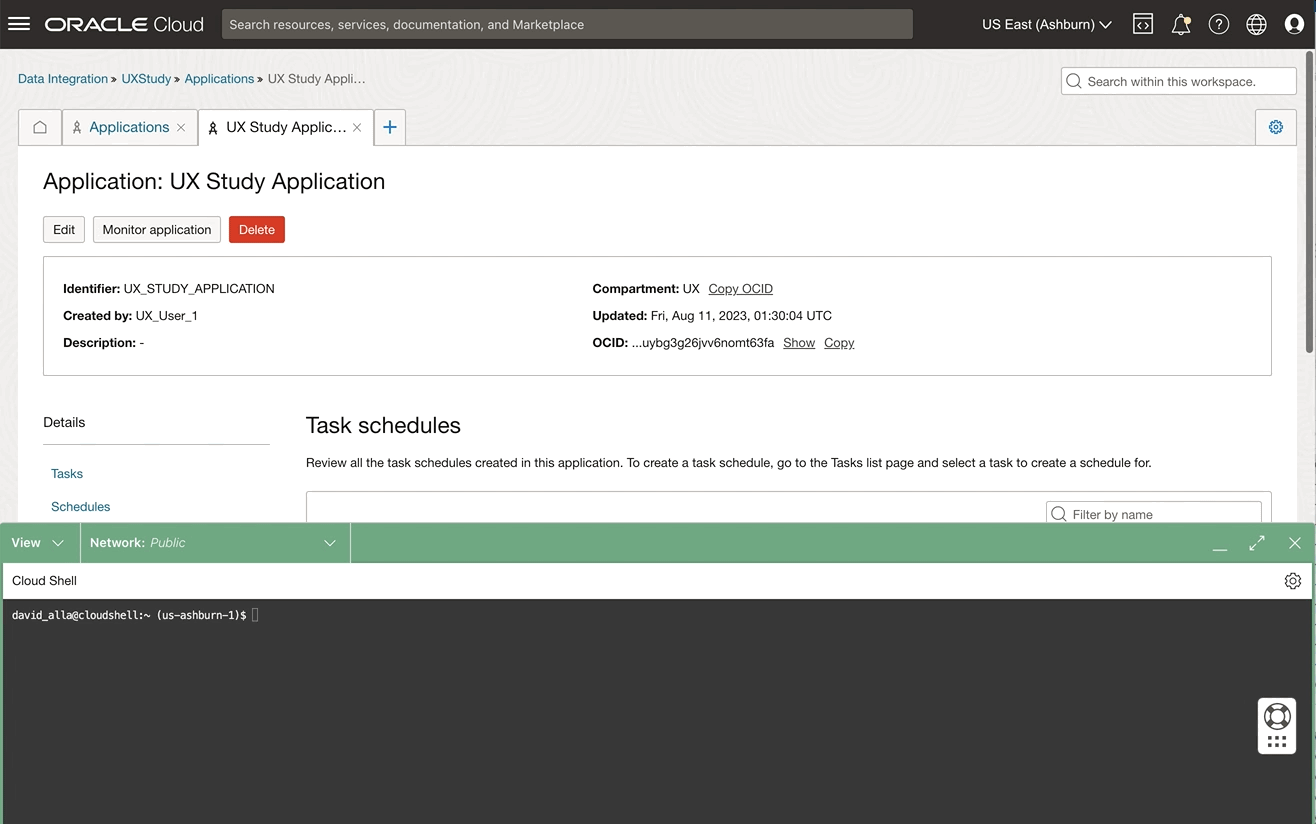Maximize the Cloud Shell panel
1316x824 pixels.
[x=1257, y=543]
